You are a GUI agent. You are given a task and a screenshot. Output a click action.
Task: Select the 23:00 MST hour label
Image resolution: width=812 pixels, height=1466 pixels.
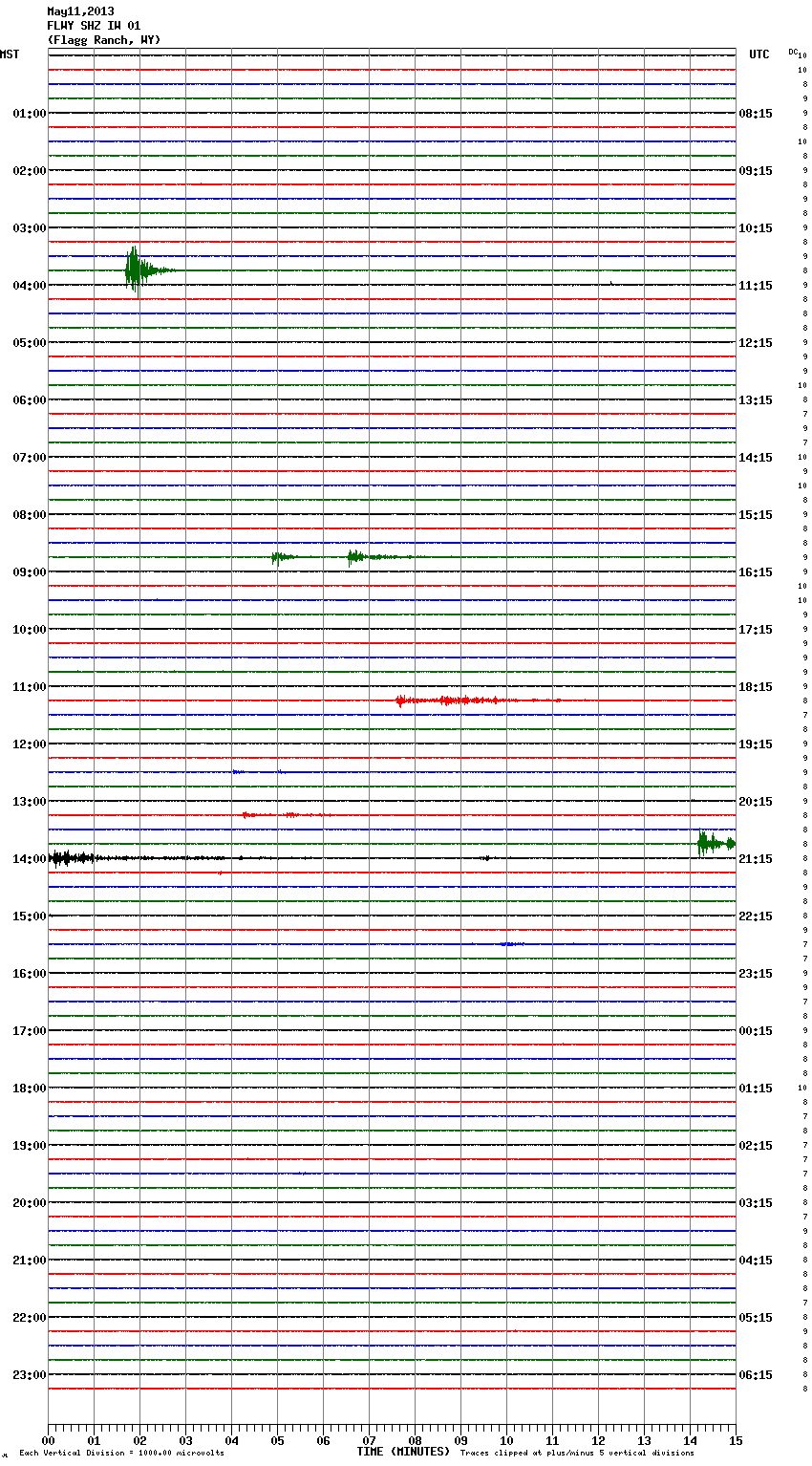pyautogui.click(x=30, y=1375)
